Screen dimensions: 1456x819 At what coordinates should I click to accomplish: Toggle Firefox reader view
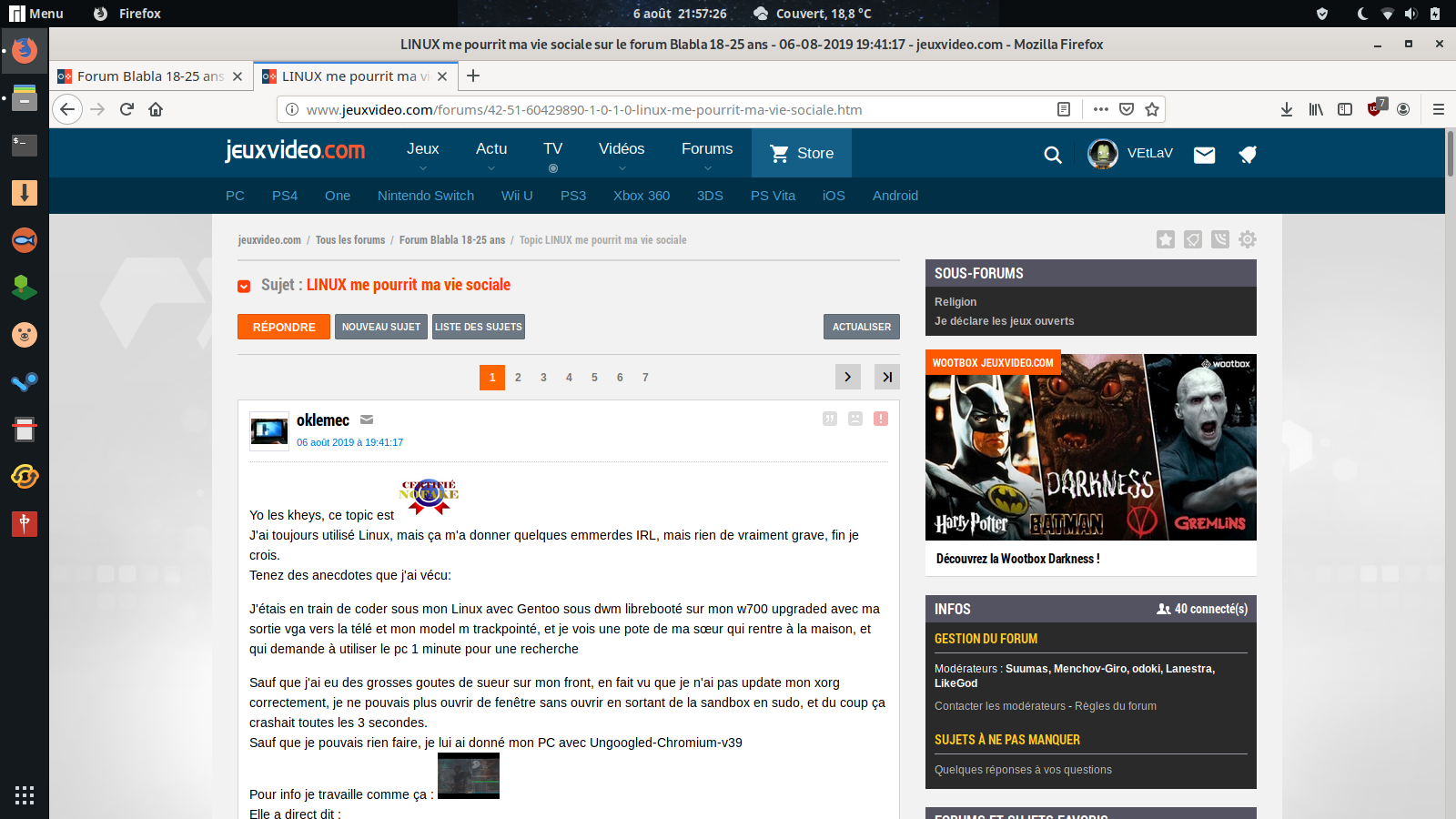point(1064,109)
